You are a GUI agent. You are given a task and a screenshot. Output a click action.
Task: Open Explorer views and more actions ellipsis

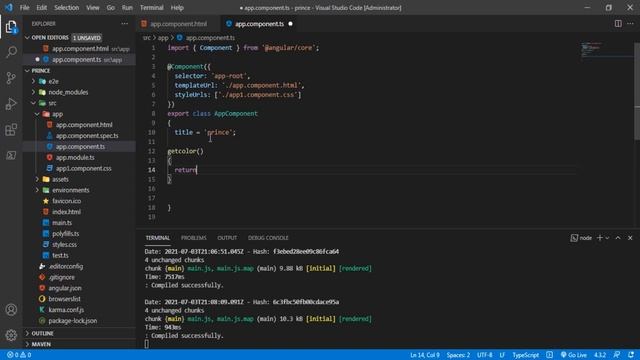[x=124, y=24]
